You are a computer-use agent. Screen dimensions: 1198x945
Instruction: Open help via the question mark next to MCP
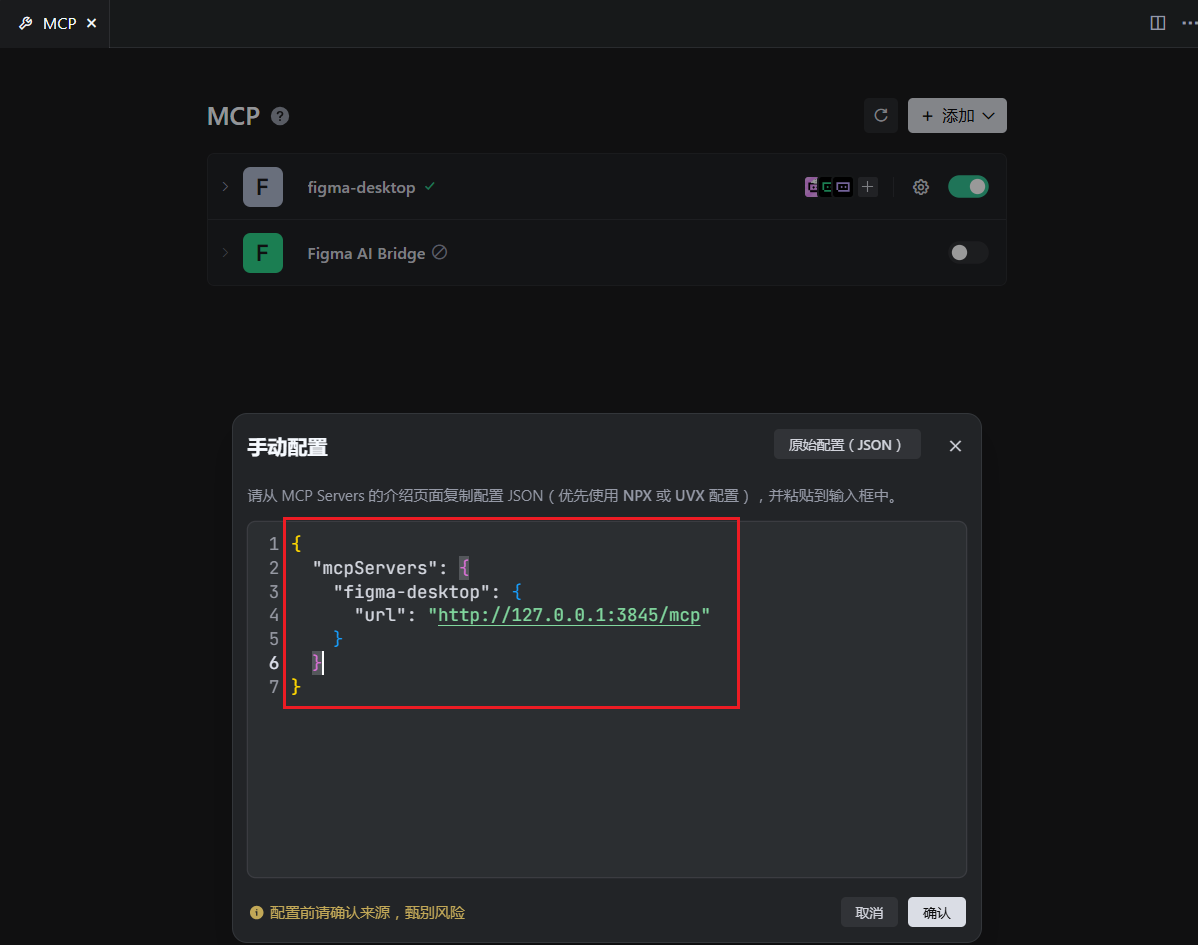pyautogui.click(x=279, y=116)
